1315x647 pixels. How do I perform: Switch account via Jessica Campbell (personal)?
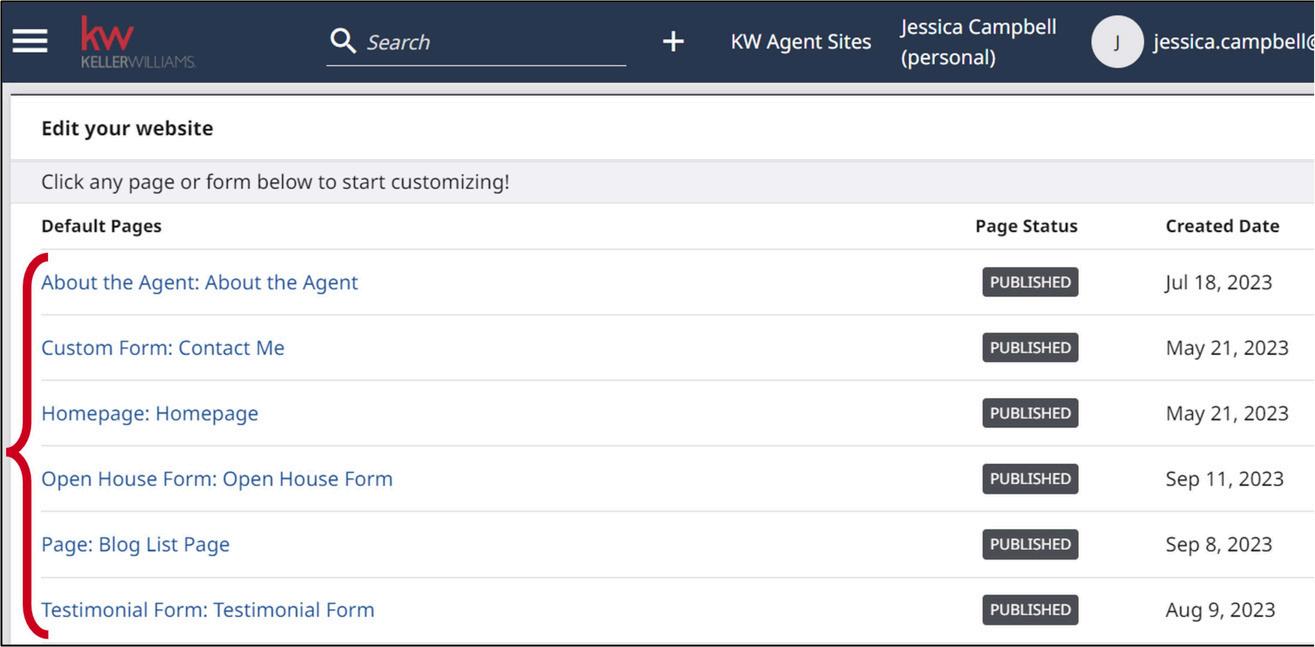pos(977,42)
